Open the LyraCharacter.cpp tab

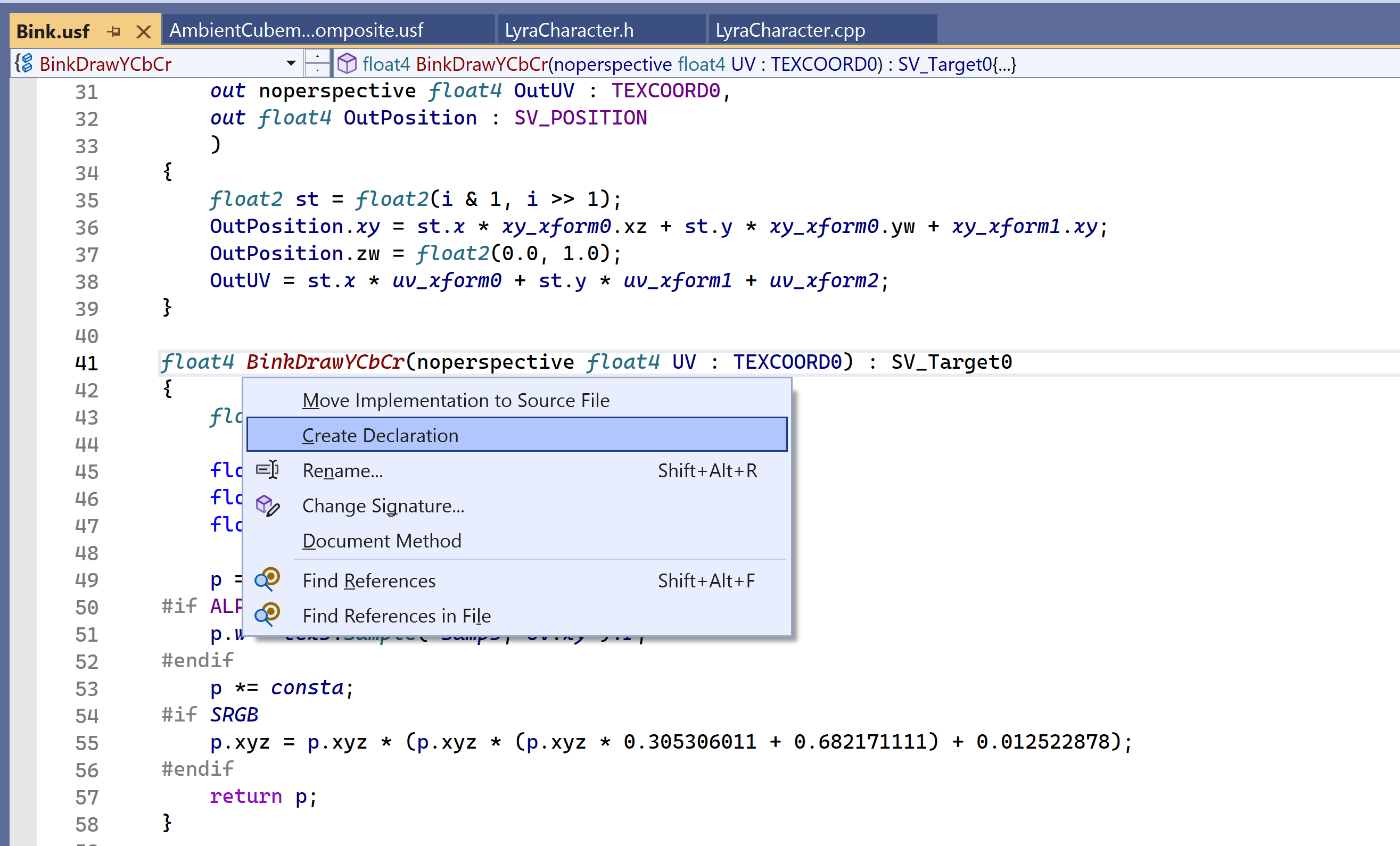[x=790, y=30]
